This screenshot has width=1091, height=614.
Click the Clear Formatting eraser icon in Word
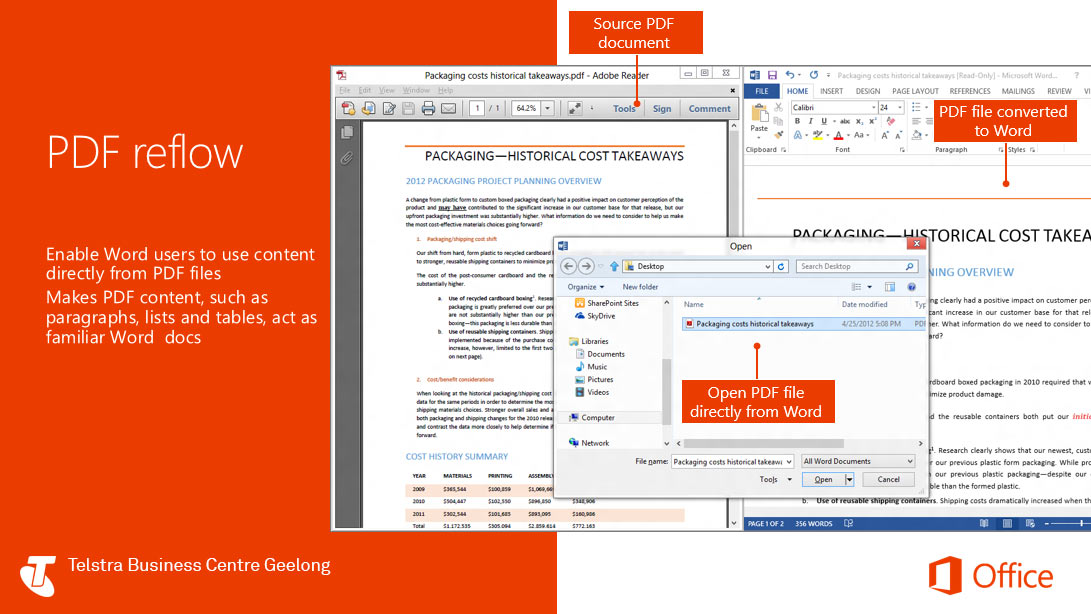pyautogui.click(x=891, y=121)
